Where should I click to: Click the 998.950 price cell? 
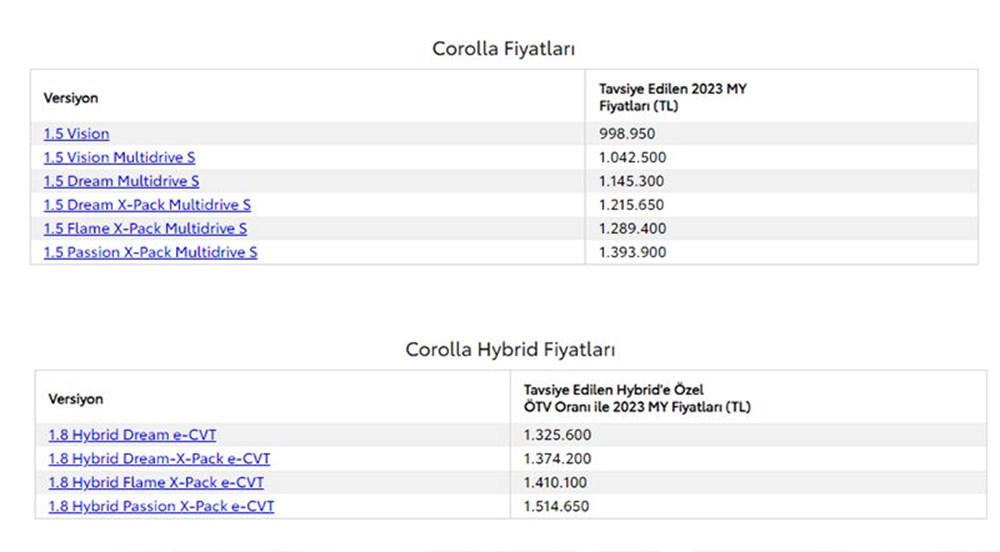click(x=627, y=134)
